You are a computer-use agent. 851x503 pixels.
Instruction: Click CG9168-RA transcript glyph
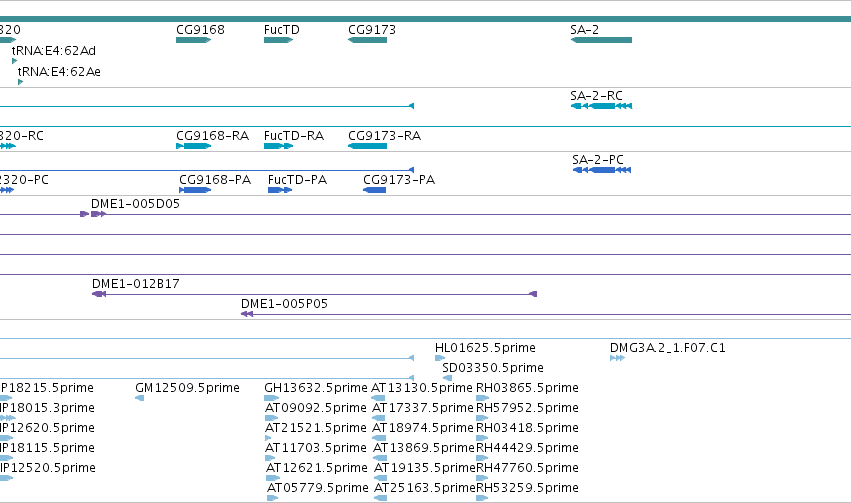(x=193, y=146)
